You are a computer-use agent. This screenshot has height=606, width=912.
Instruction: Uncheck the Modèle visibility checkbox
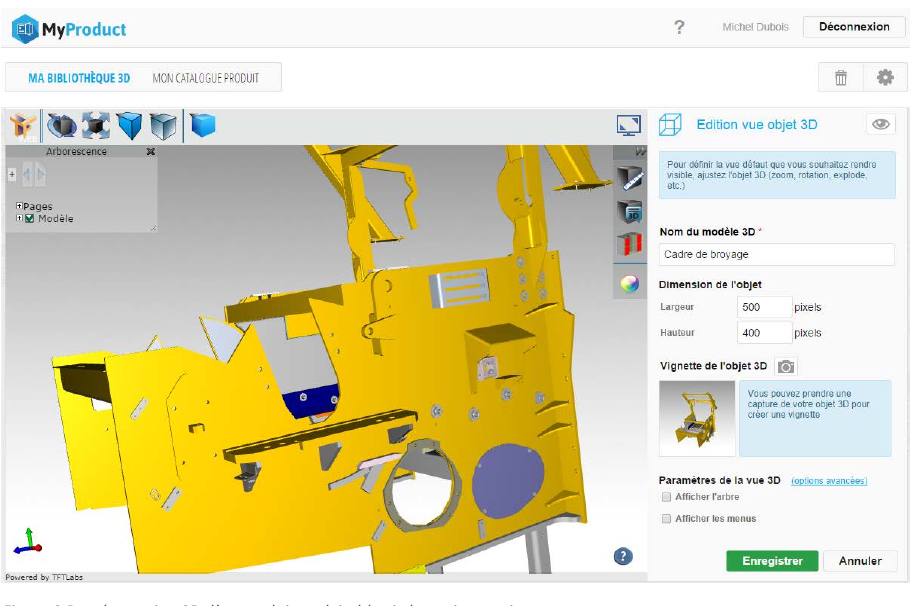pyautogui.click(x=29, y=219)
